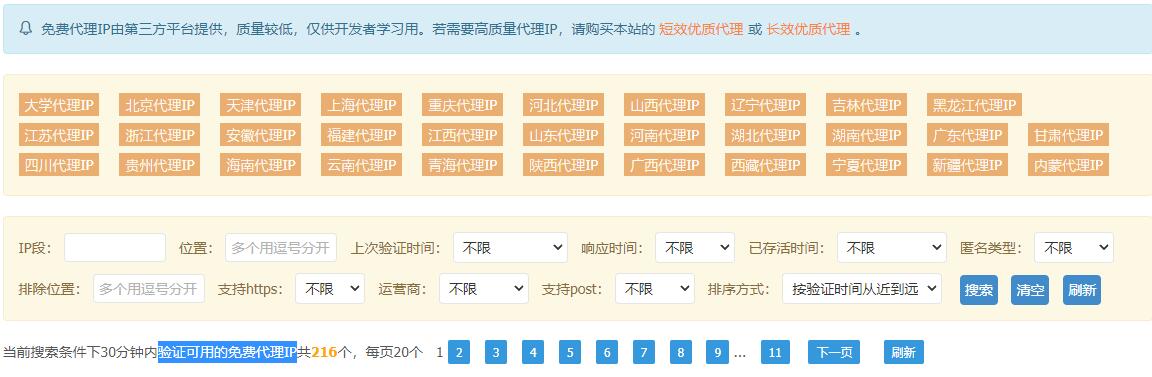Select 大学代理IP tag
Screen dimensions: 1152x377
click(59, 105)
